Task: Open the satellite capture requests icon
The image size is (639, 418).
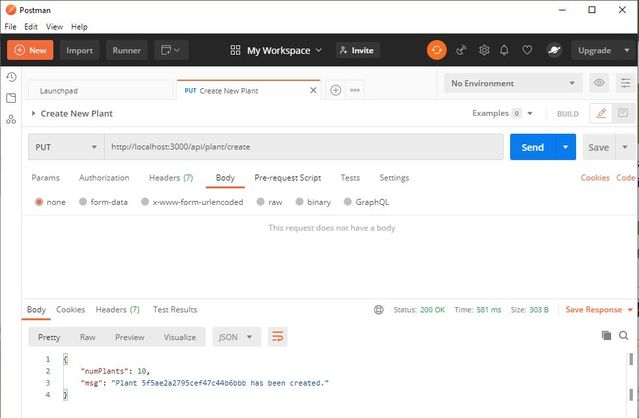Action: pyautogui.click(x=461, y=50)
